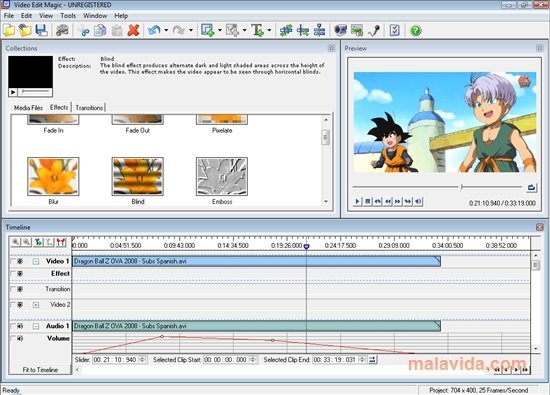The height and width of the screenshot is (395, 550).
Task: Click the green Help question mark icon
Action: coord(416,31)
